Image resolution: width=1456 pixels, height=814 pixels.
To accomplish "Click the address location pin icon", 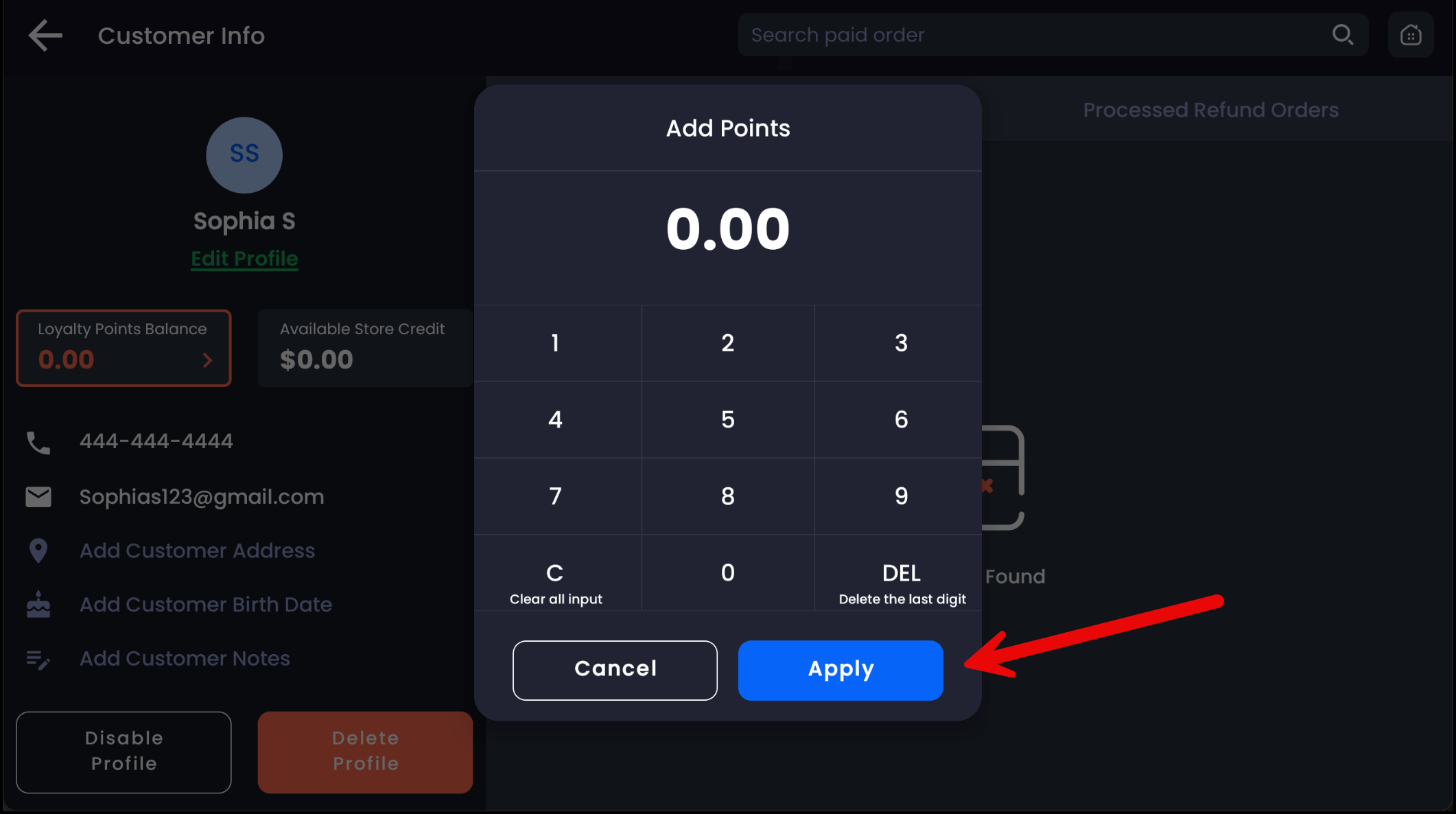I will (x=38, y=550).
